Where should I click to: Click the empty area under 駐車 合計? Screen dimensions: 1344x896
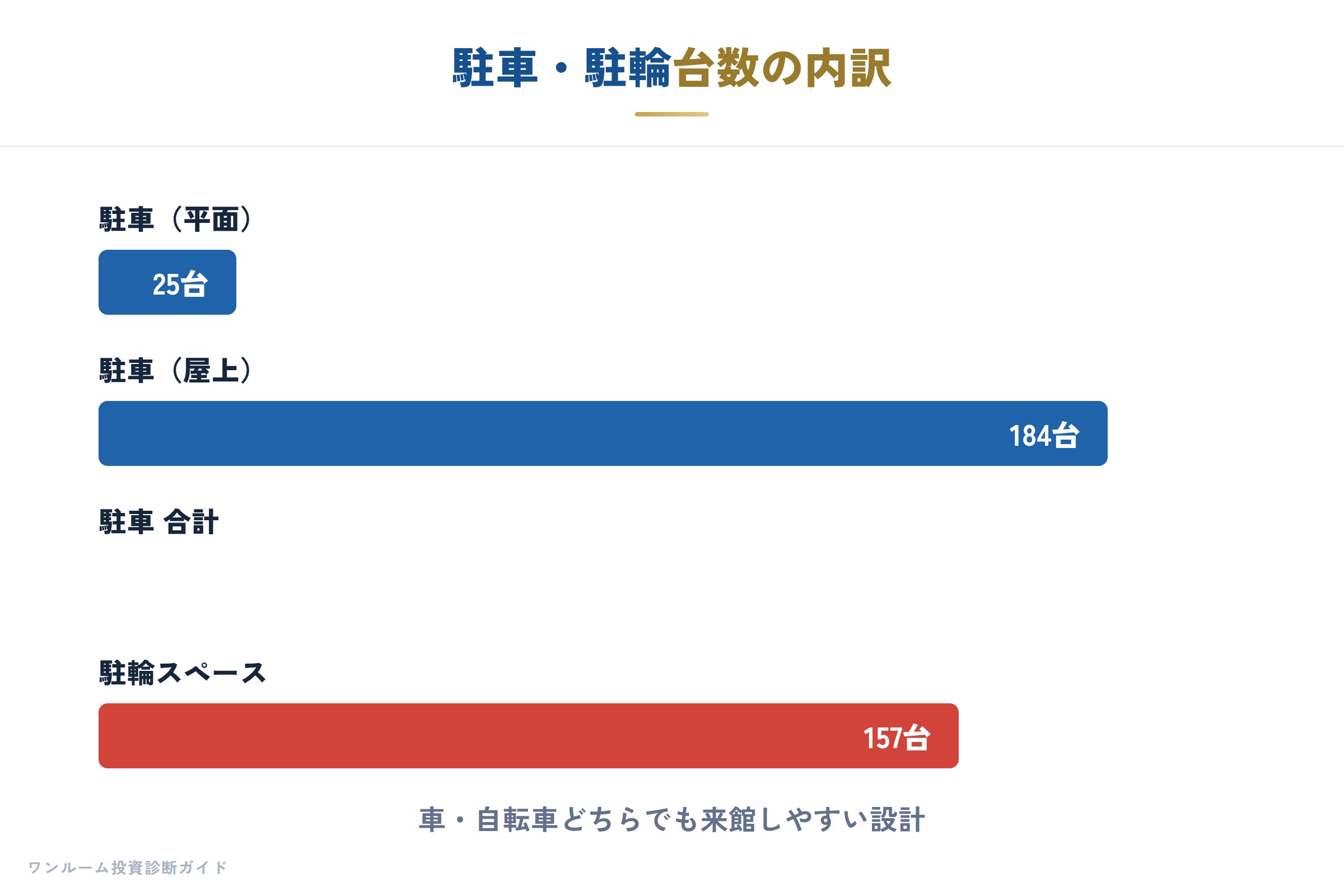click(x=603, y=585)
